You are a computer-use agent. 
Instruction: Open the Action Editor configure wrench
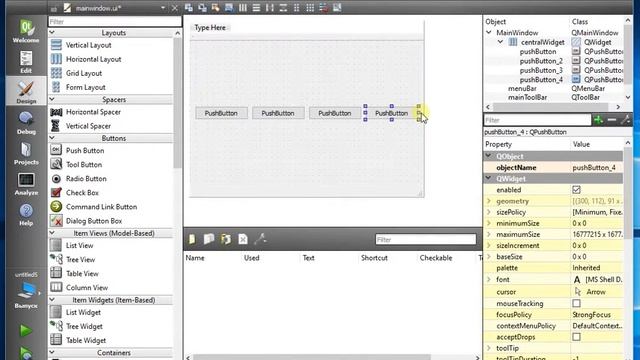coord(260,239)
